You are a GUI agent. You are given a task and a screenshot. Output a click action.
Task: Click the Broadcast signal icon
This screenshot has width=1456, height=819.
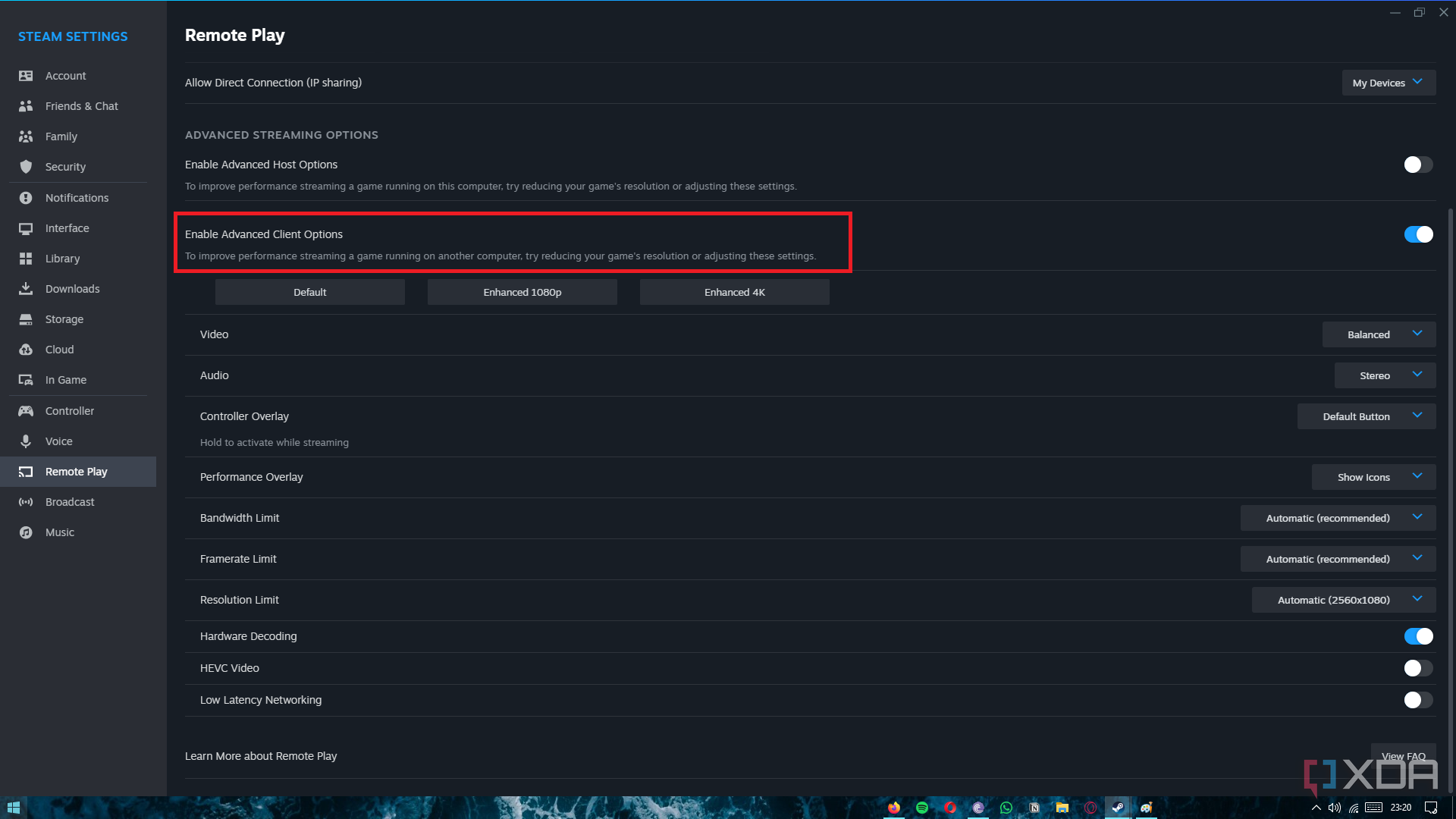point(26,502)
